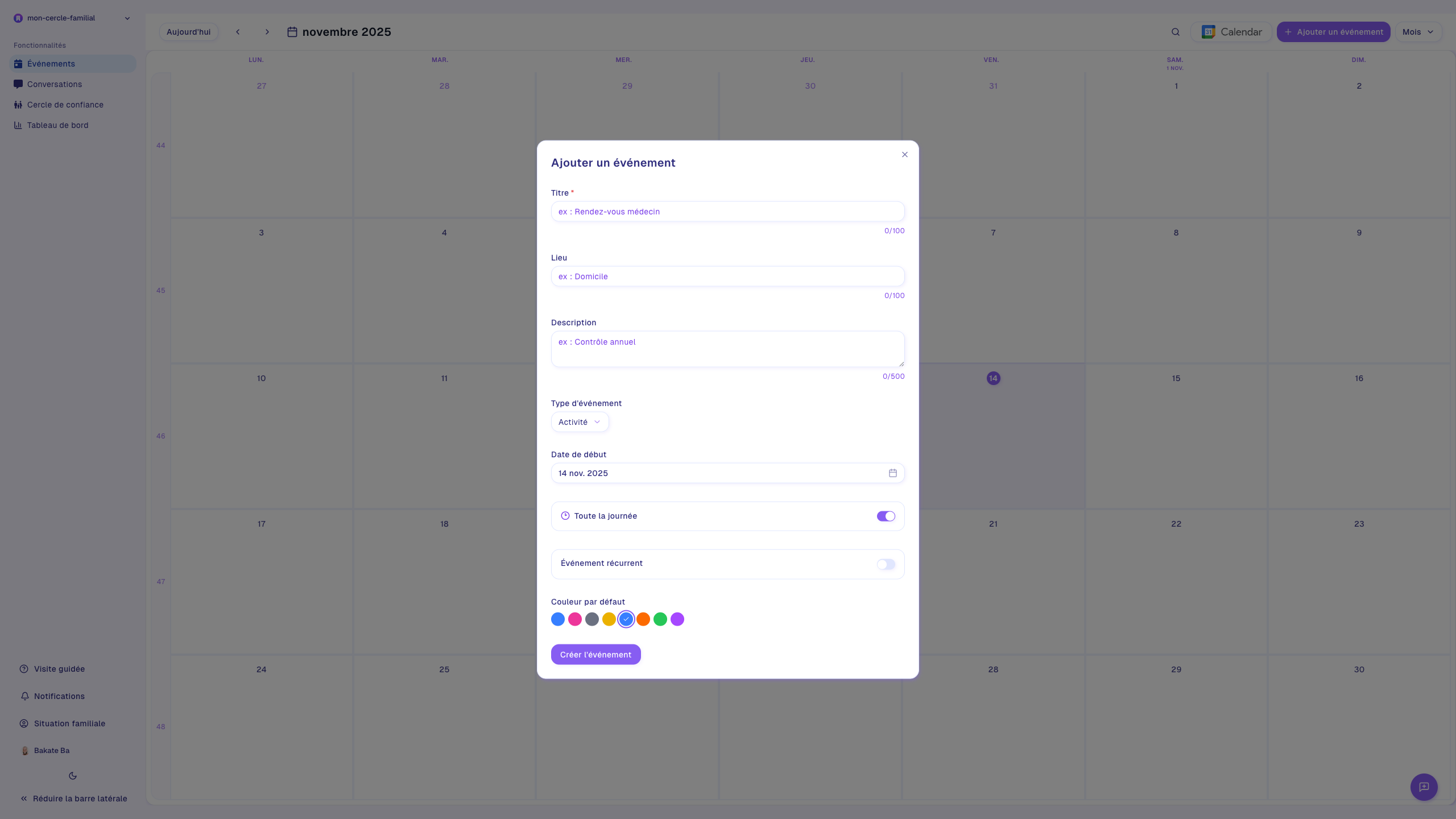The image size is (1456, 819).
Task: Click the Créer l'événement button
Action: [x=595, y=655]
